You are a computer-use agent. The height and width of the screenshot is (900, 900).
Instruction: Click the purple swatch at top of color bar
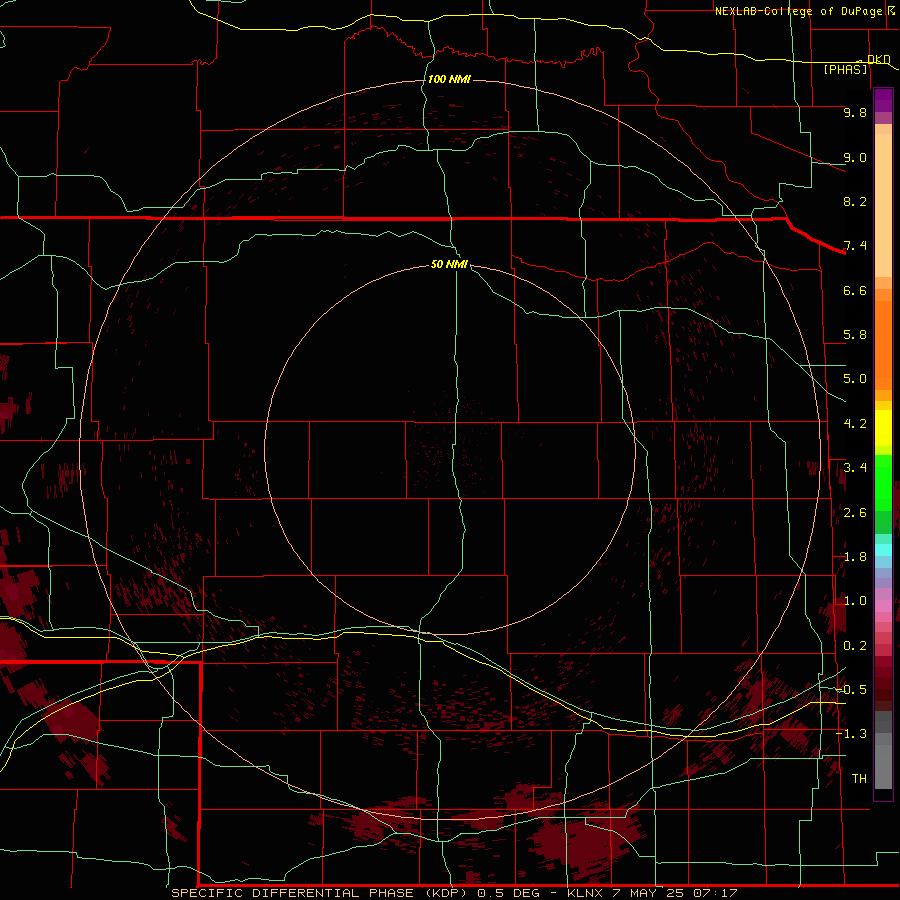pos(883,101)
